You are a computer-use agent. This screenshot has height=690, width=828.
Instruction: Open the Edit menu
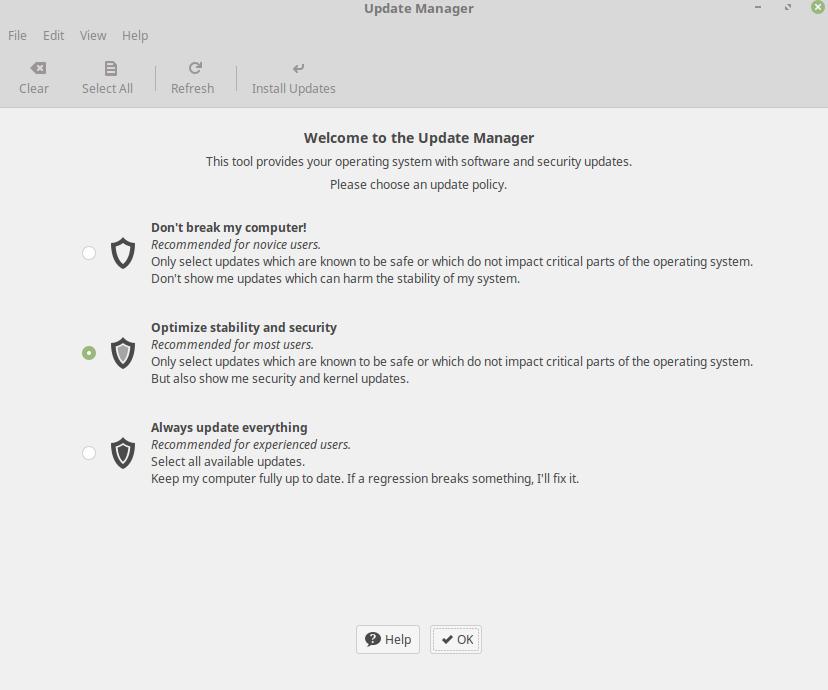[53, 35]
